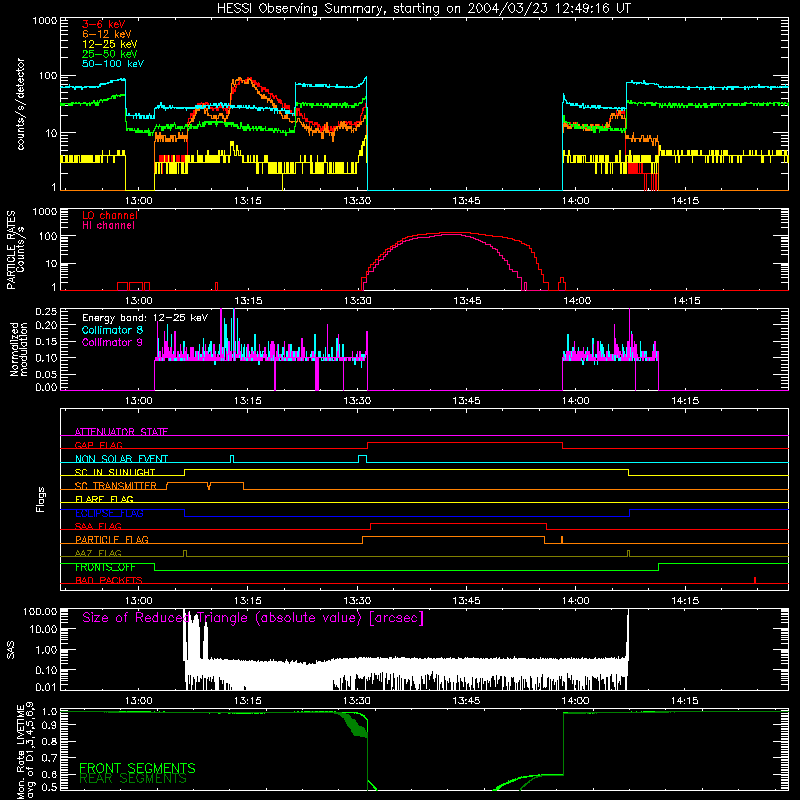Viewport: 800px width, 800px height.
Task: Click the small AAZ_FLAG pulse near 14:07
Action: 628,554
